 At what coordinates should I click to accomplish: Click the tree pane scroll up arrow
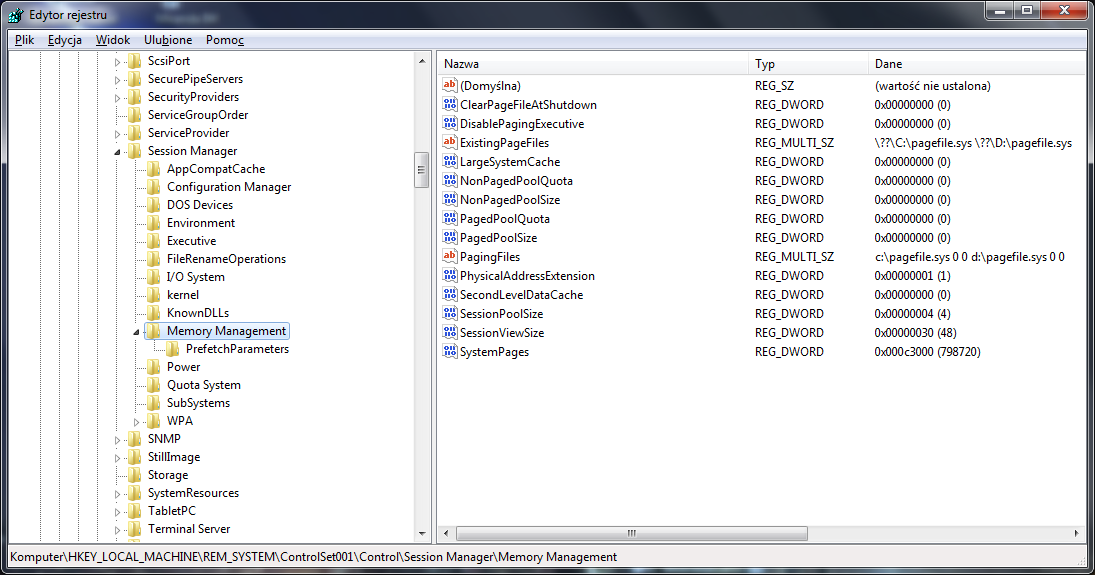(x=422, y=61)
